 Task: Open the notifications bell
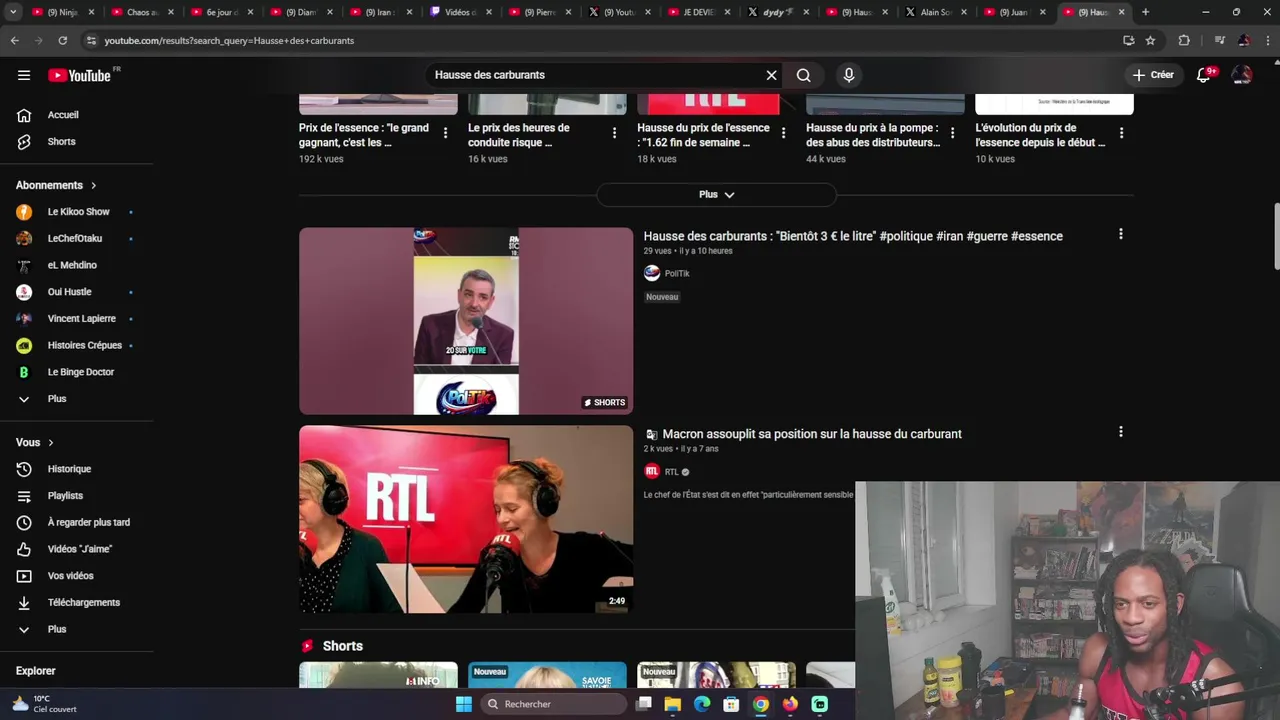1204,75
